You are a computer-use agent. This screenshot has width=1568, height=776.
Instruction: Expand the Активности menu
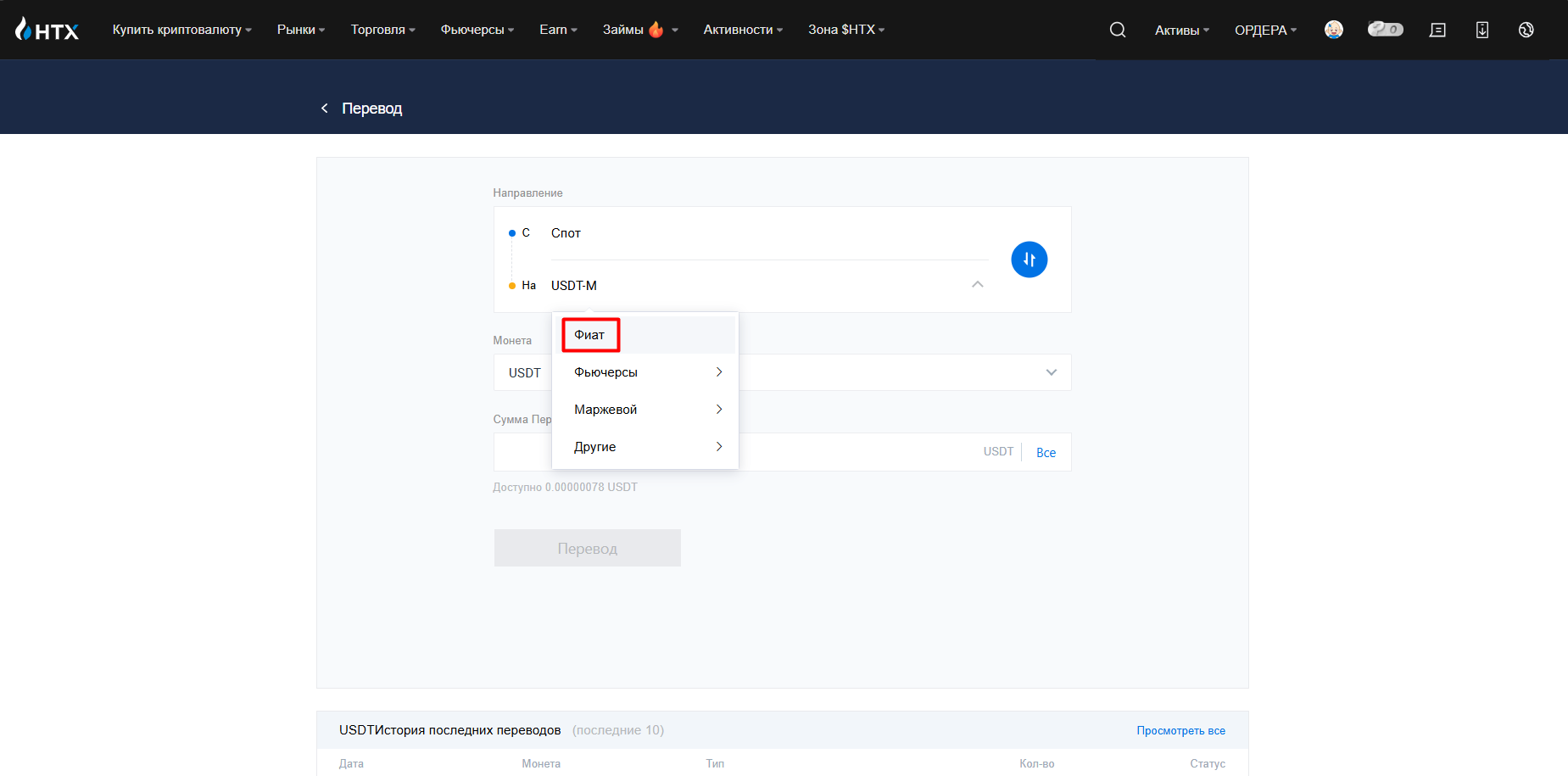click(x=743, y=30)
